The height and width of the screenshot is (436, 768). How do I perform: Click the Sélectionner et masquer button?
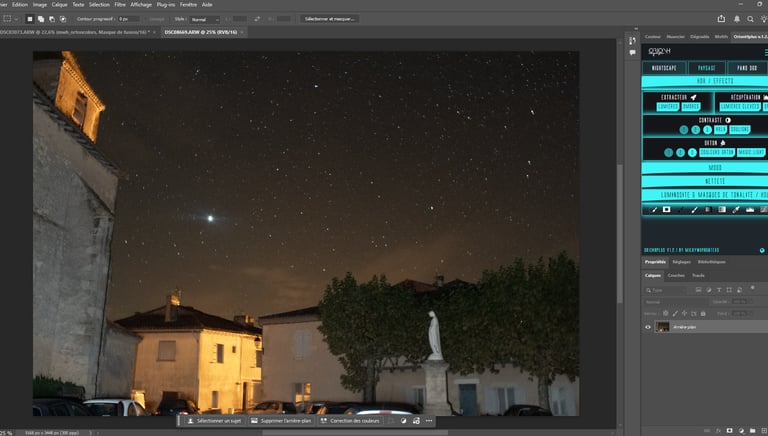click(330, 19)
